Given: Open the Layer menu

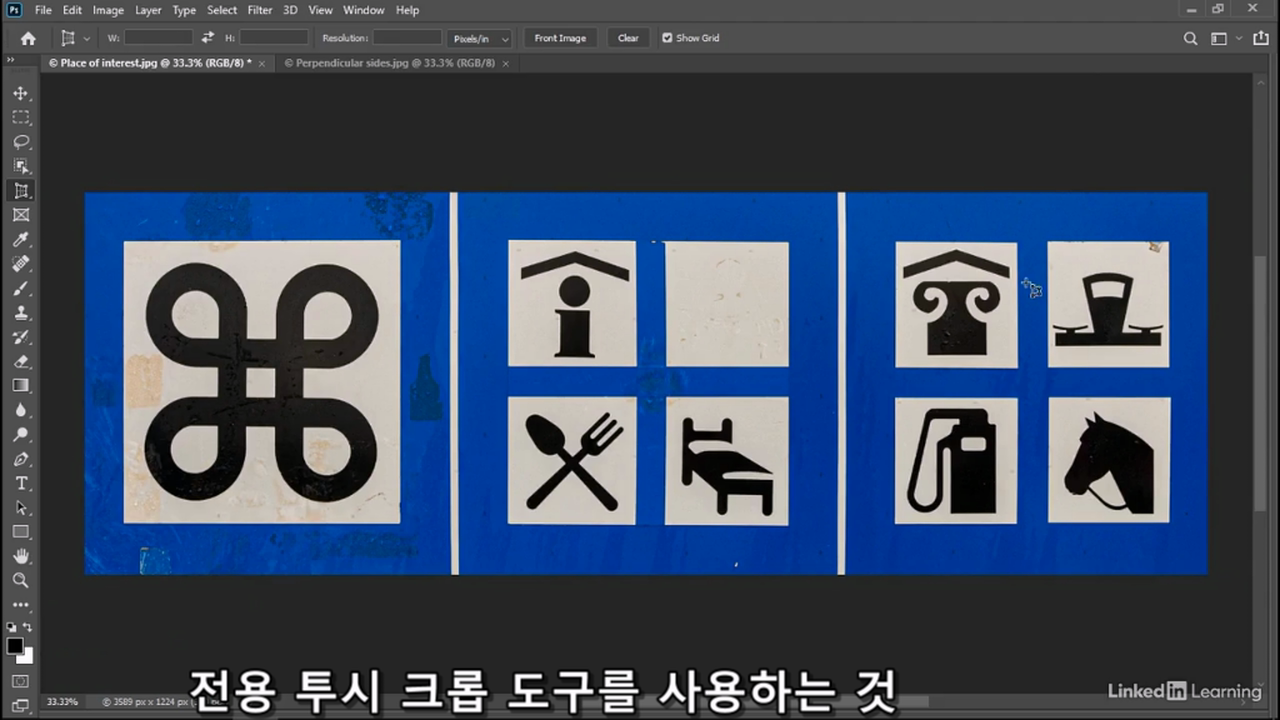Looking at the screenshot, I should [148, 10].
